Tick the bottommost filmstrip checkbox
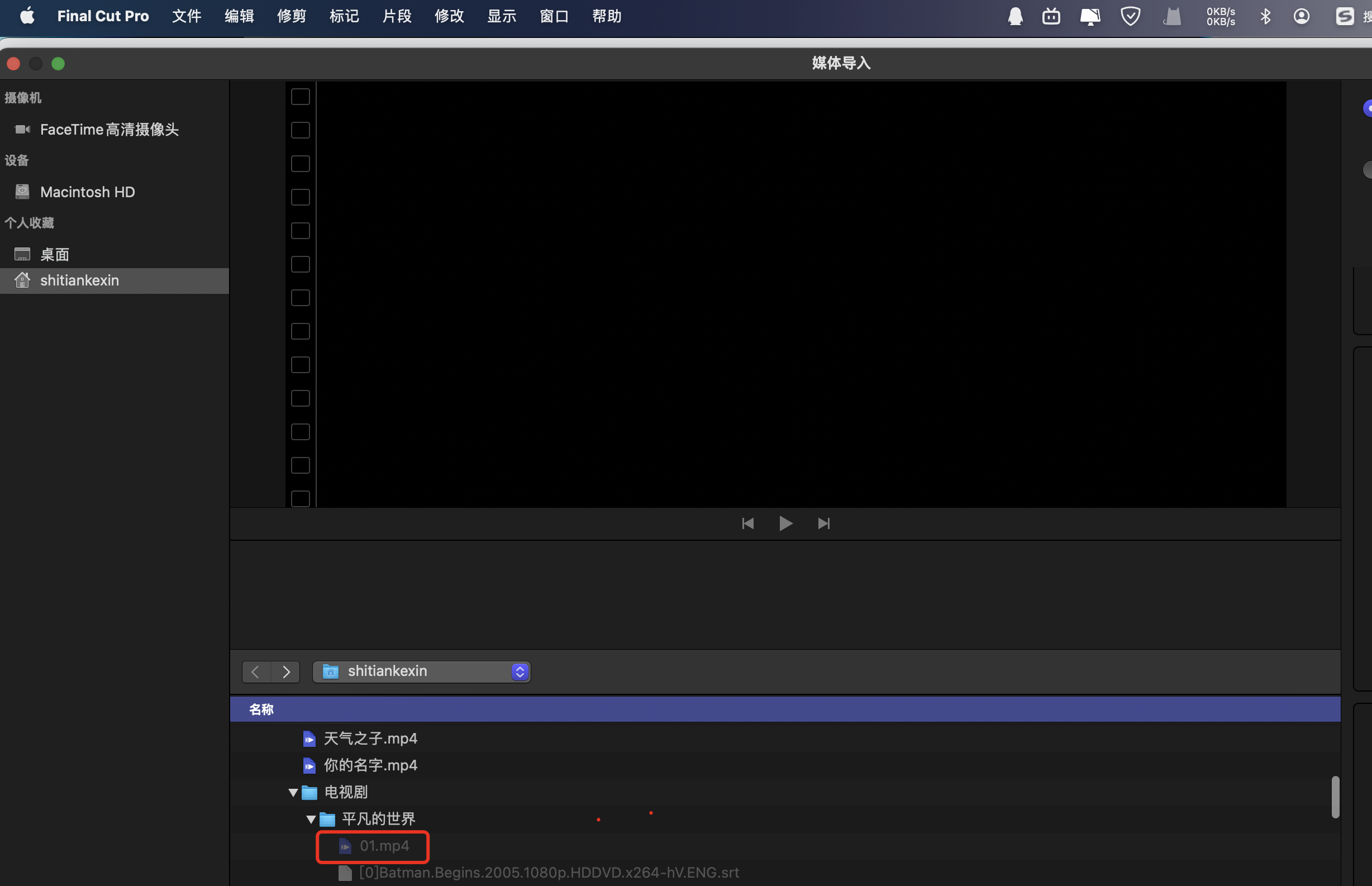This screenshot has height=886, width=1372. click(301, 498)
